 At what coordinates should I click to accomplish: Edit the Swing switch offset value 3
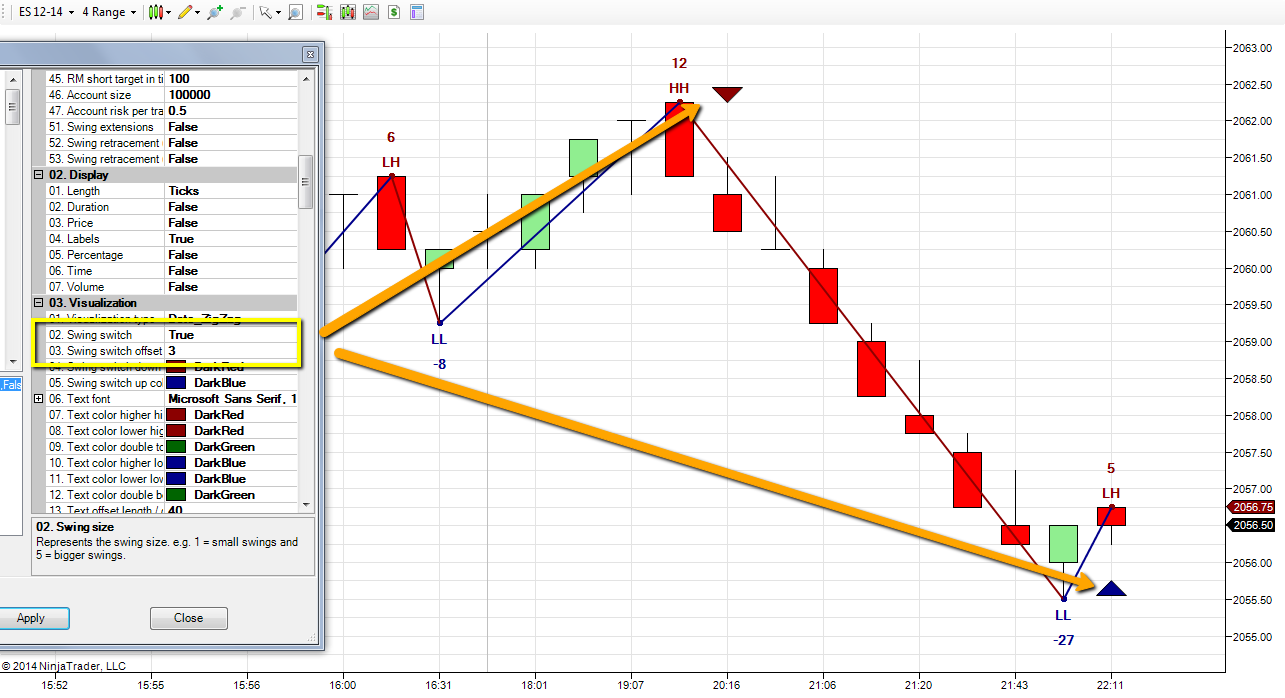(x=231, y=351)
